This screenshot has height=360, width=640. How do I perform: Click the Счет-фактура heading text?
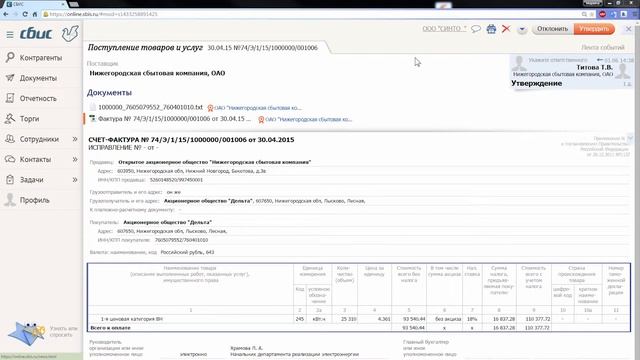pos(191,140)
